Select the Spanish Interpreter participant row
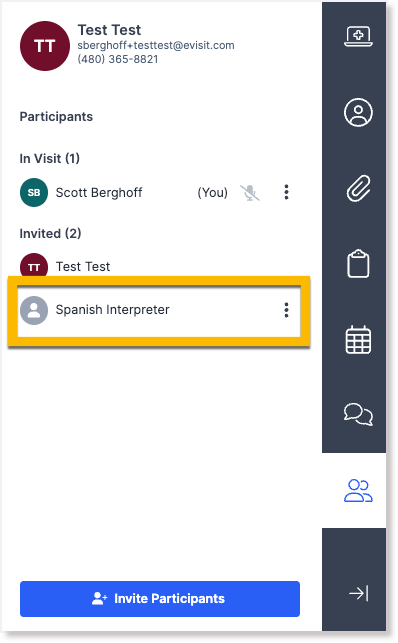 [x=159, y=310]
